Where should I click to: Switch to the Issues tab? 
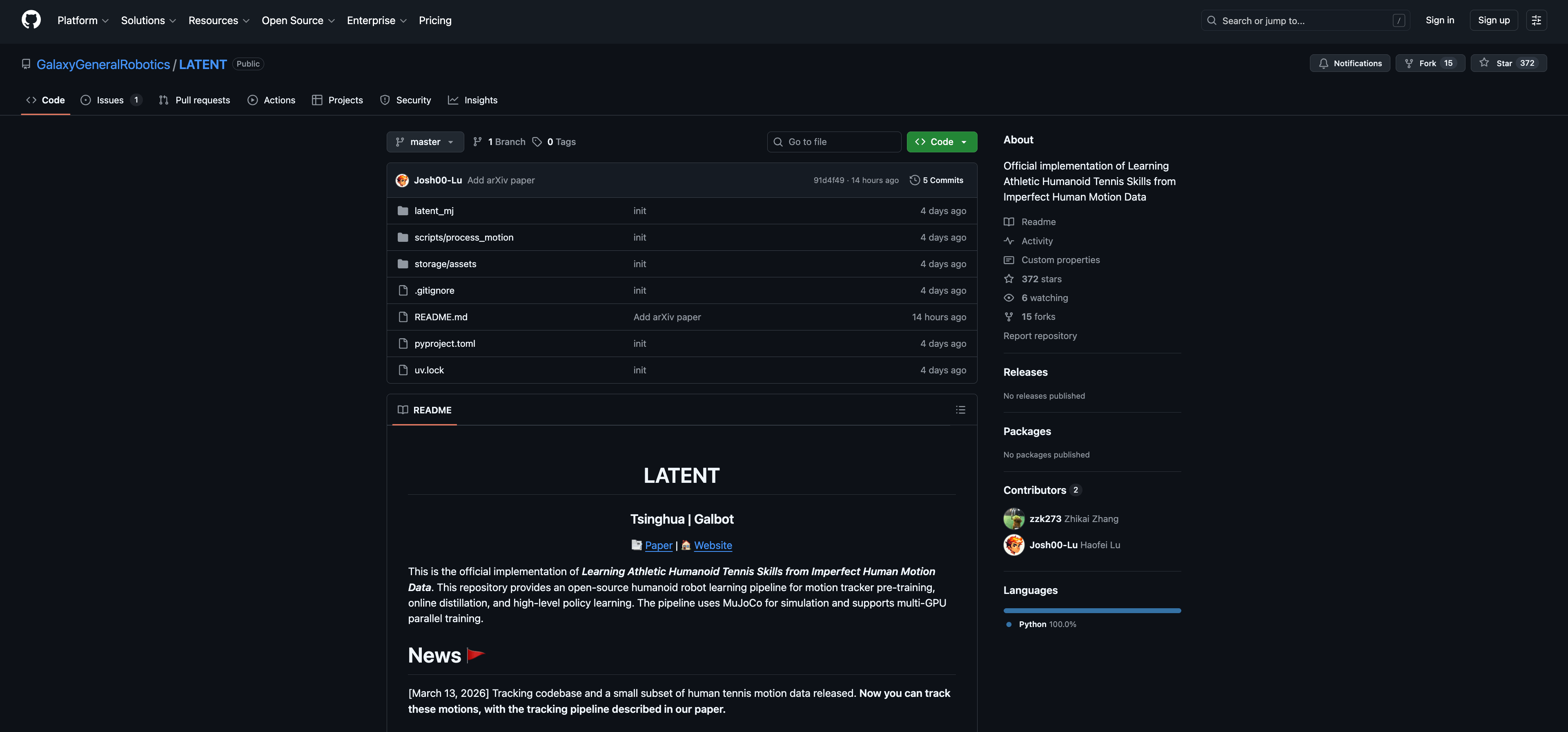(110, 100)
